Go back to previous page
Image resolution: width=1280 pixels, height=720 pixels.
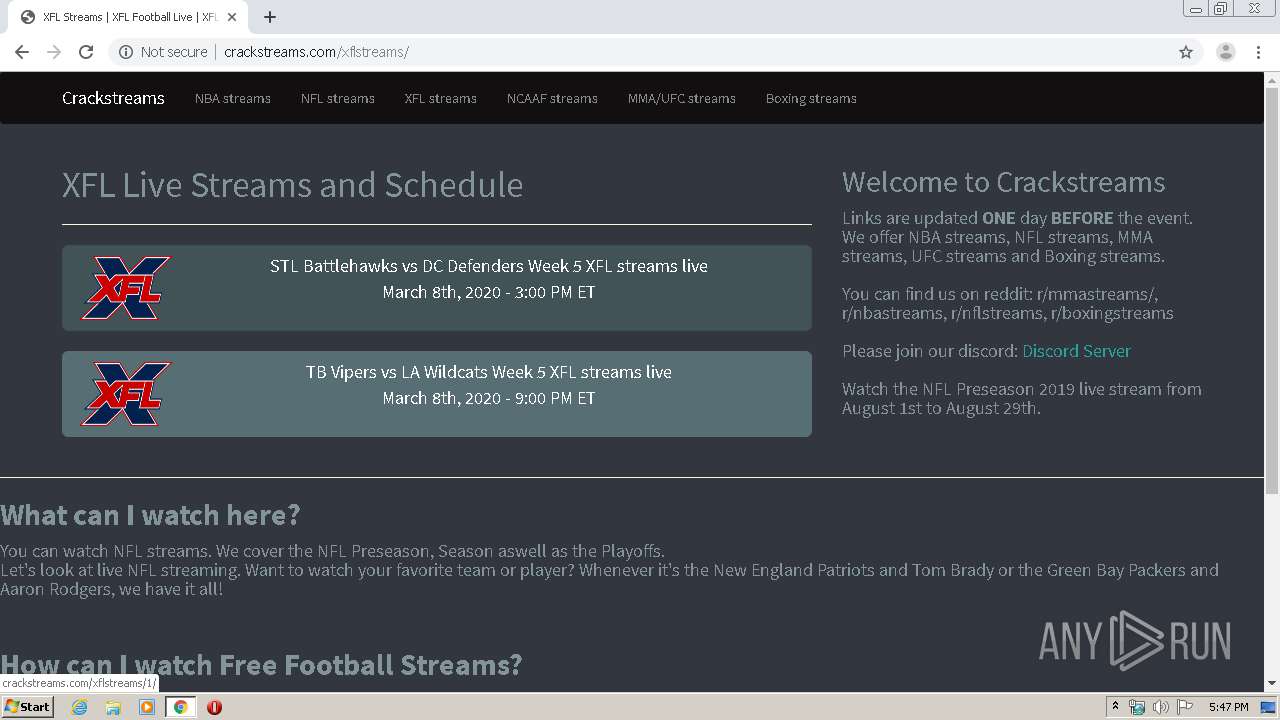[x=22, y=52]
